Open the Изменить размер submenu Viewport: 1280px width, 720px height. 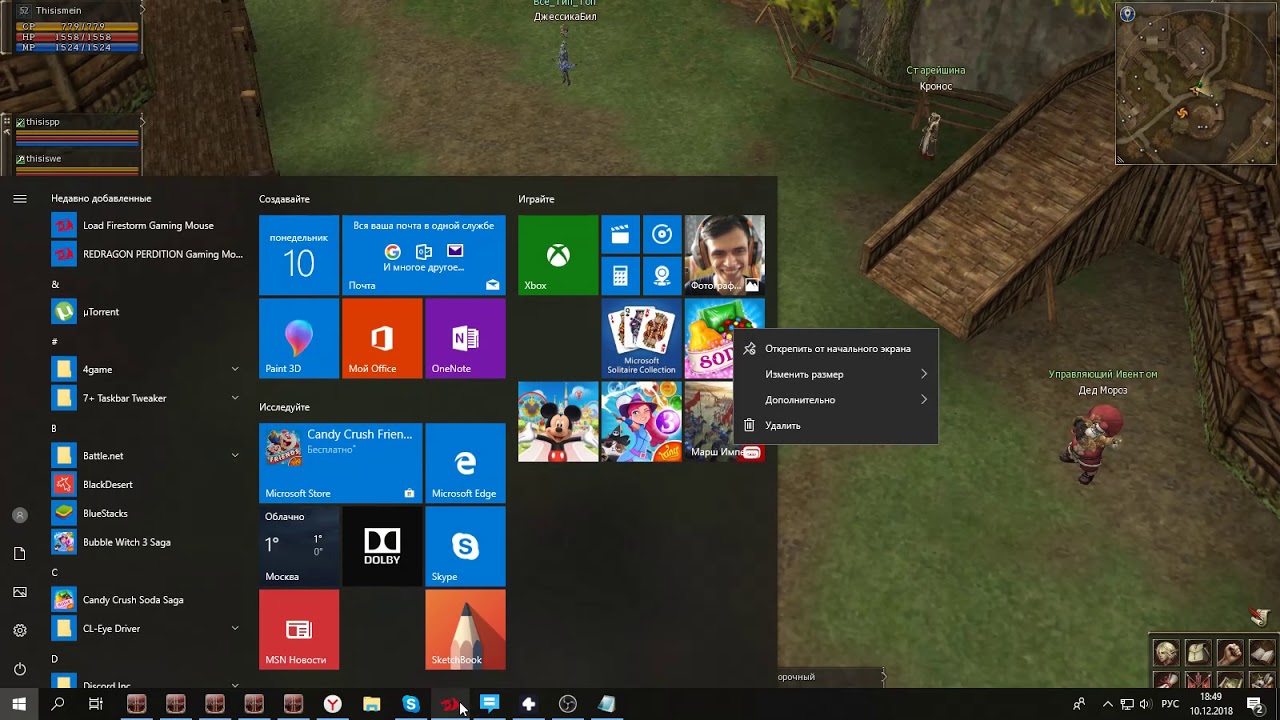(x=836, y=374)
